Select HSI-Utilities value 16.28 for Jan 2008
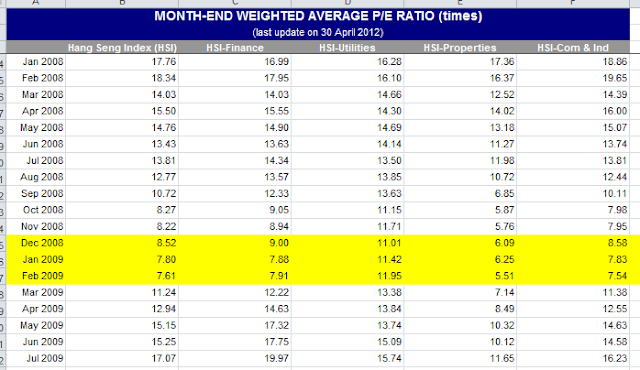The width and height of the screenshot is (640, 370). click(x=348, y=62)
